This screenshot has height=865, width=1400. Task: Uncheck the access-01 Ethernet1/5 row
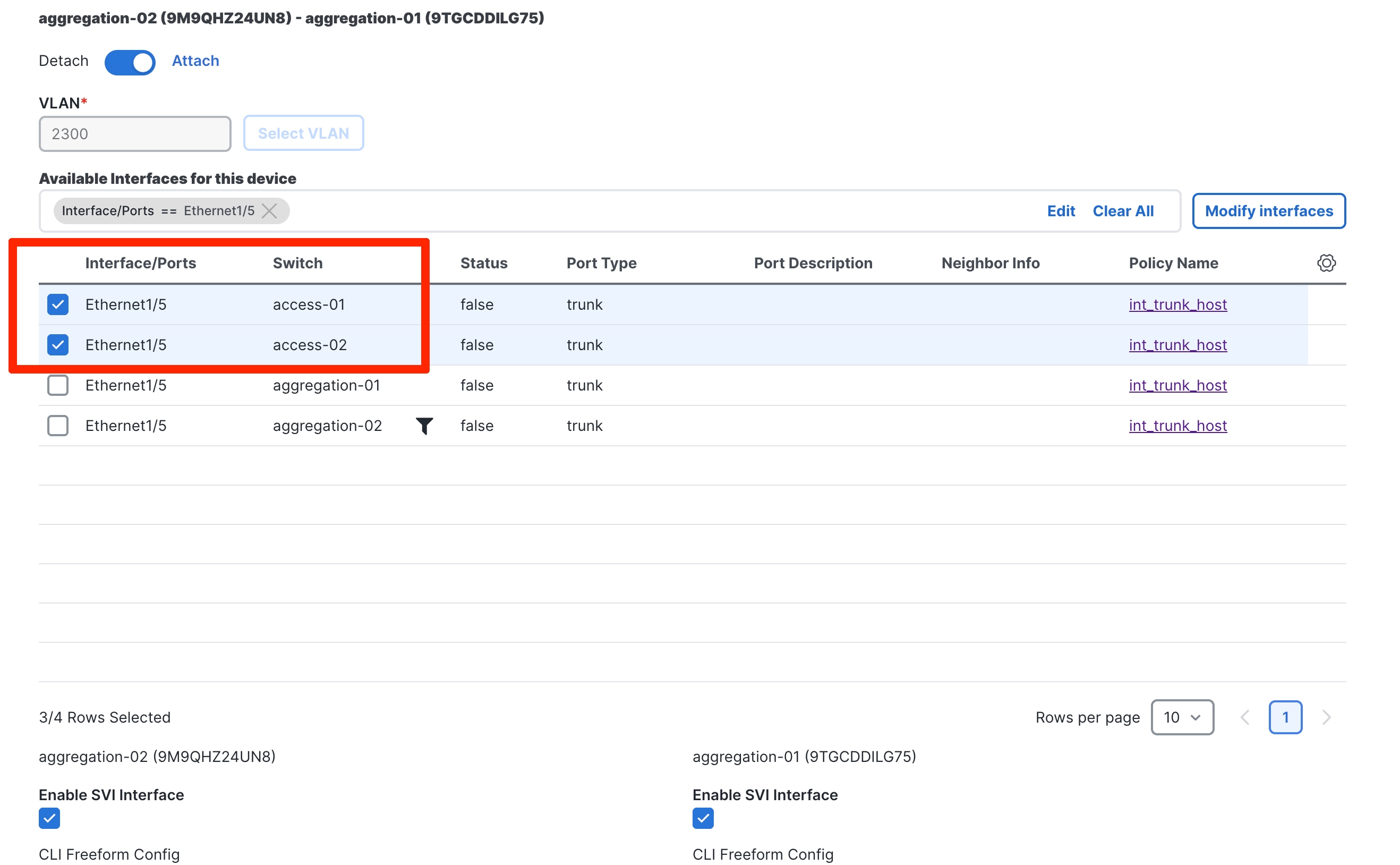58,304
